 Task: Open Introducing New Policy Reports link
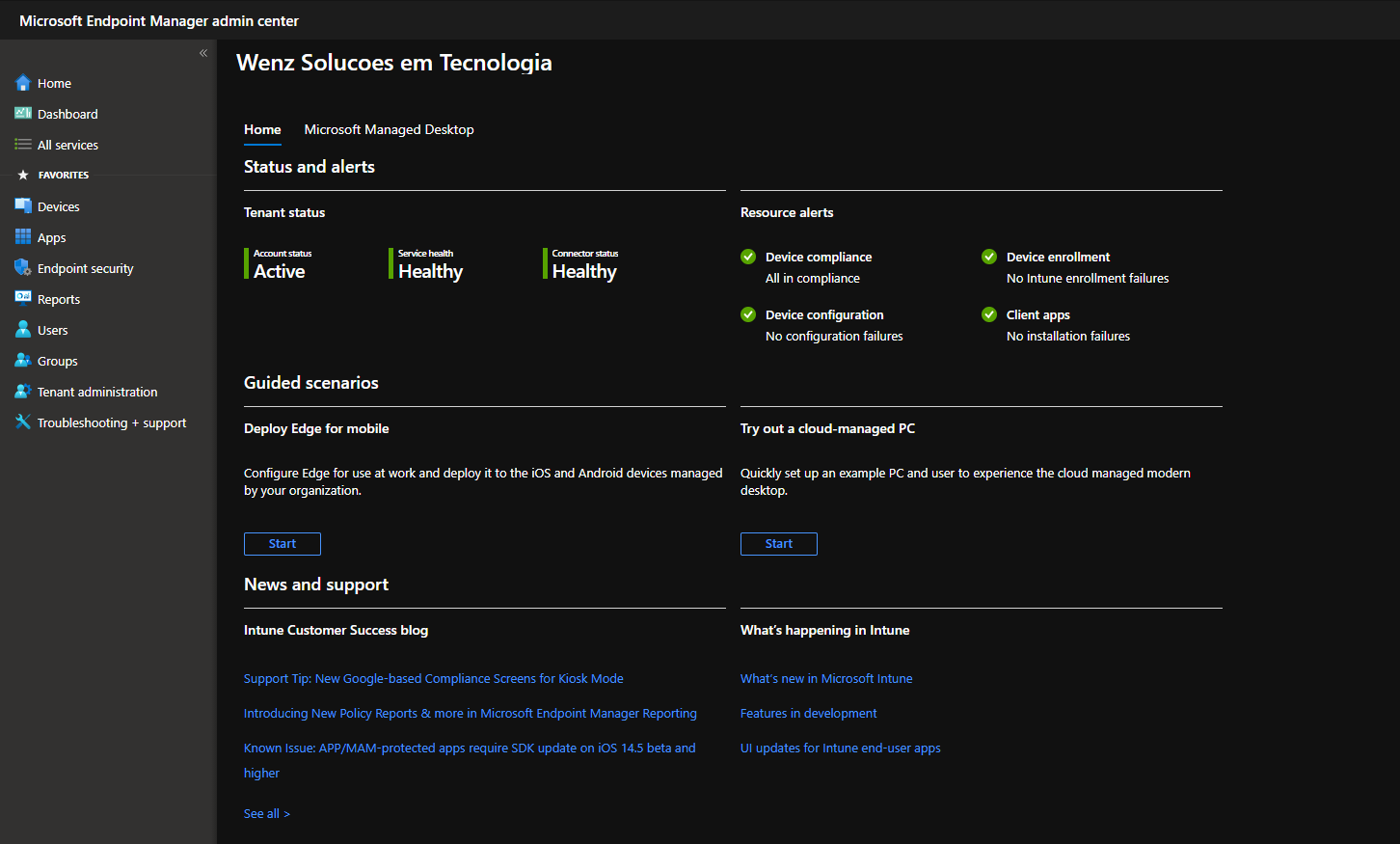tap(471, 714)
